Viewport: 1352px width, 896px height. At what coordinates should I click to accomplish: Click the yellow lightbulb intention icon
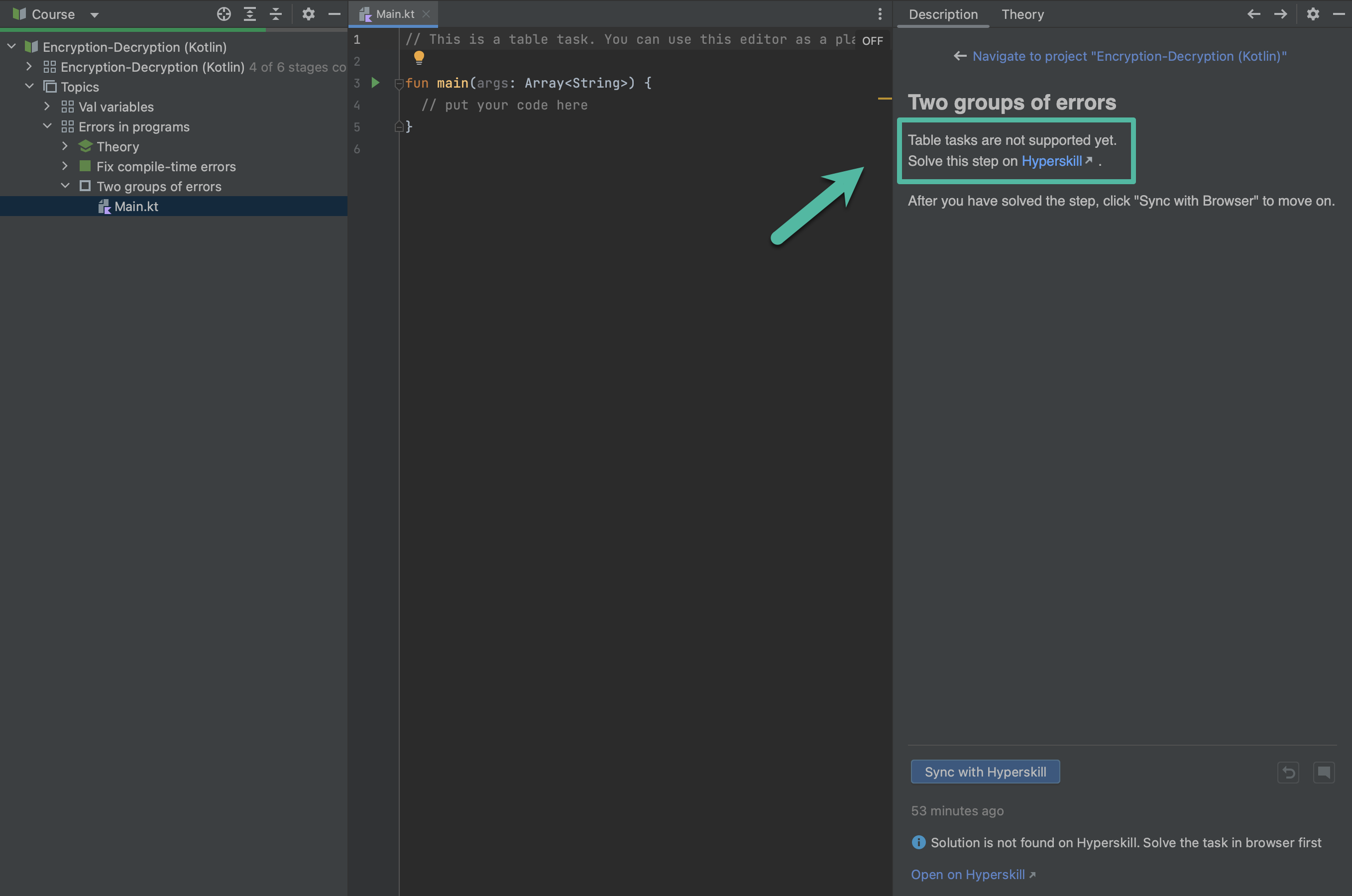click(x=419, y=57)
